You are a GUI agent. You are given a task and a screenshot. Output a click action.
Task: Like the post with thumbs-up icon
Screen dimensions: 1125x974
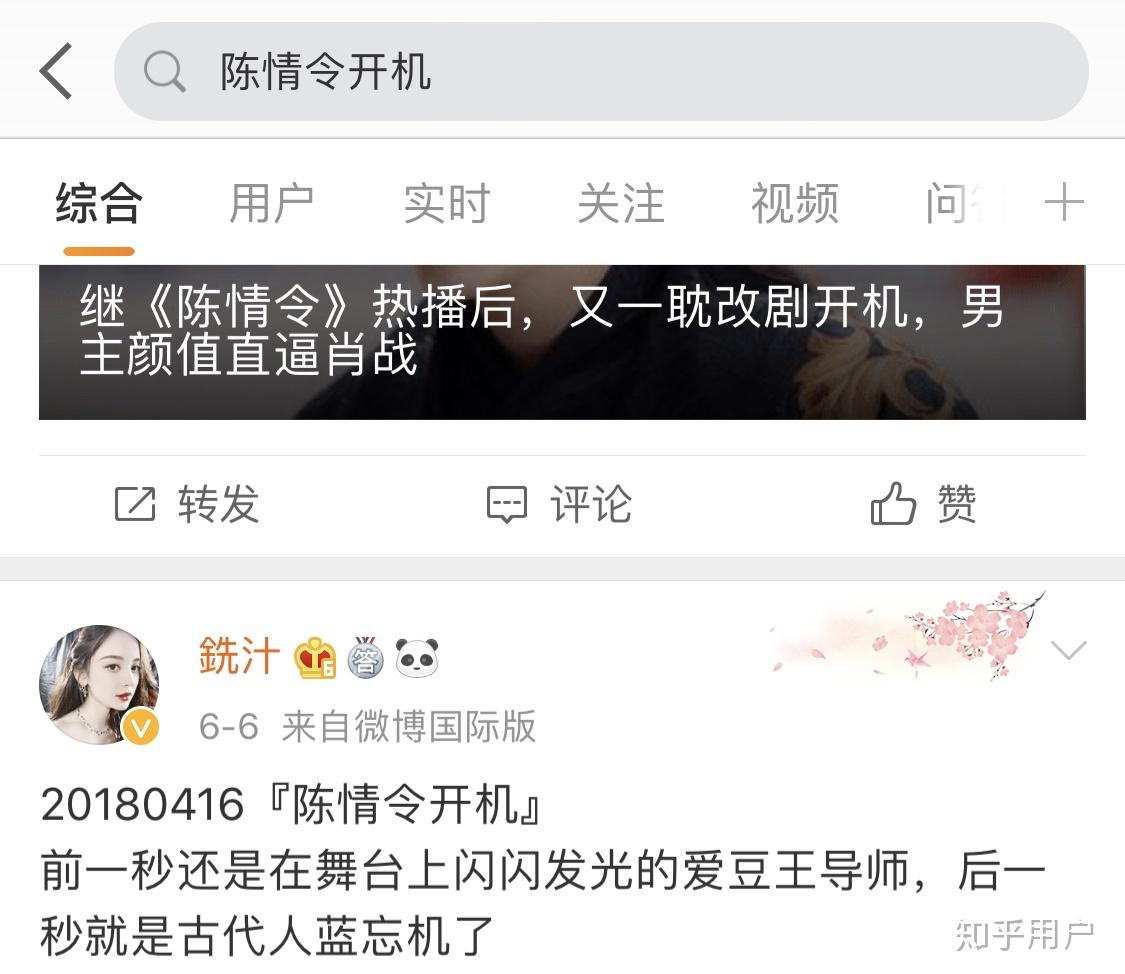point(893,503)
